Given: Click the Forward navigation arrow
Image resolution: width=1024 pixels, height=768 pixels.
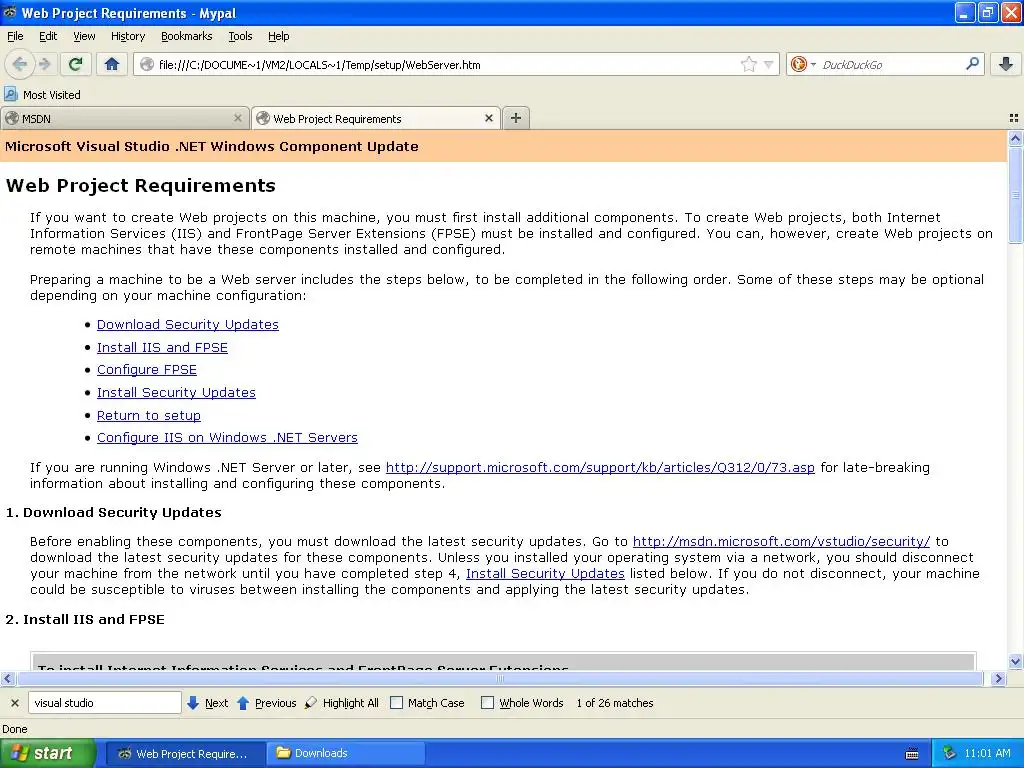Looking at the screenshot, I should pos(45,64).
